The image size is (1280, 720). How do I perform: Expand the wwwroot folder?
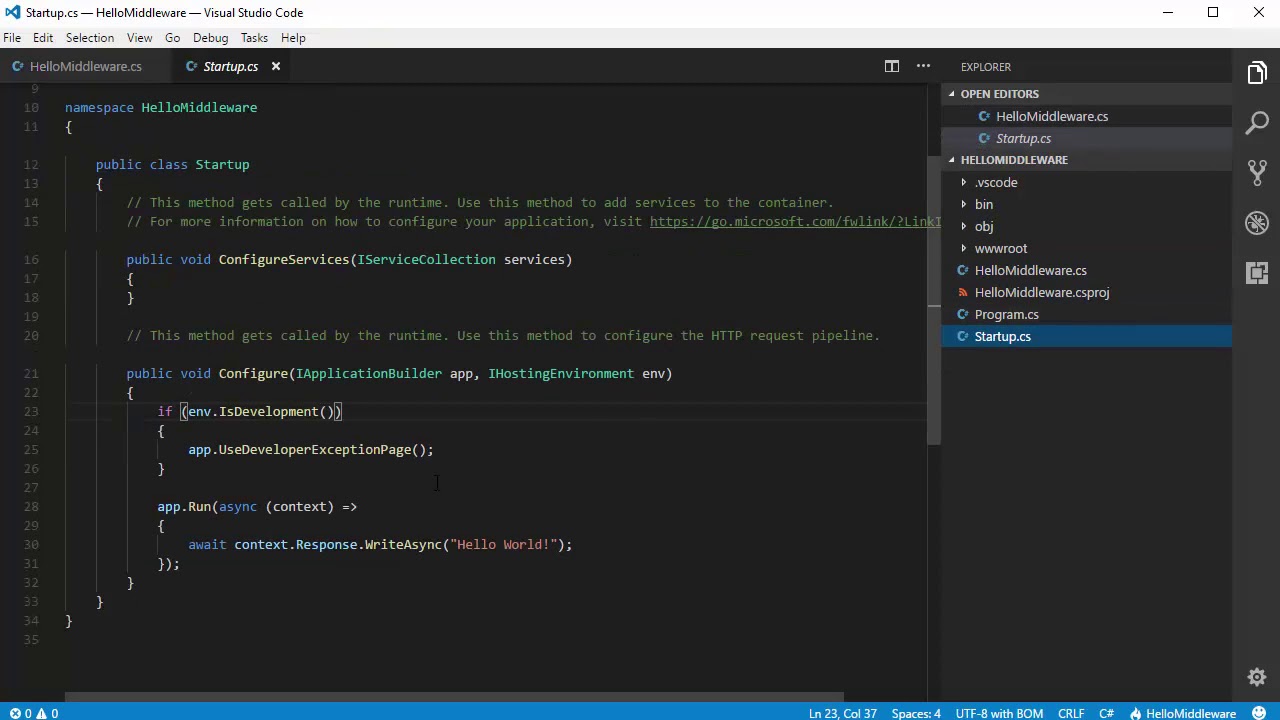click(1000, 248)
